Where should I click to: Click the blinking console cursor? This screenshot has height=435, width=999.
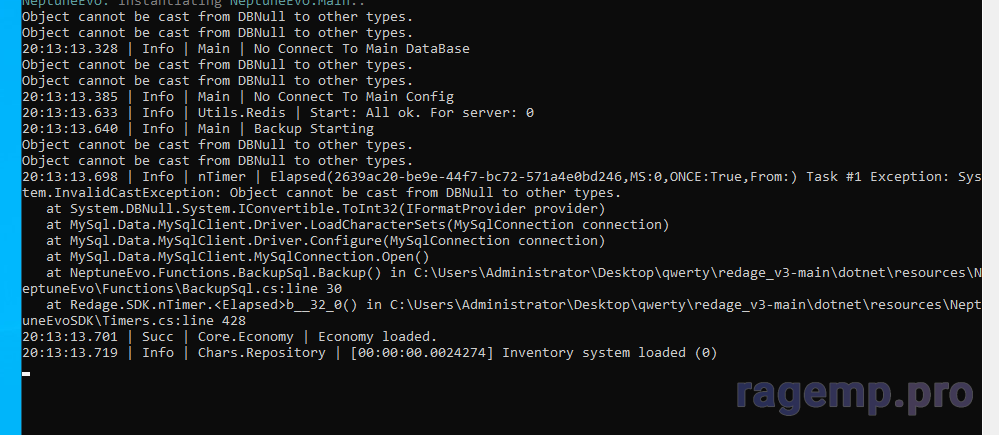[x=26, y=373]
